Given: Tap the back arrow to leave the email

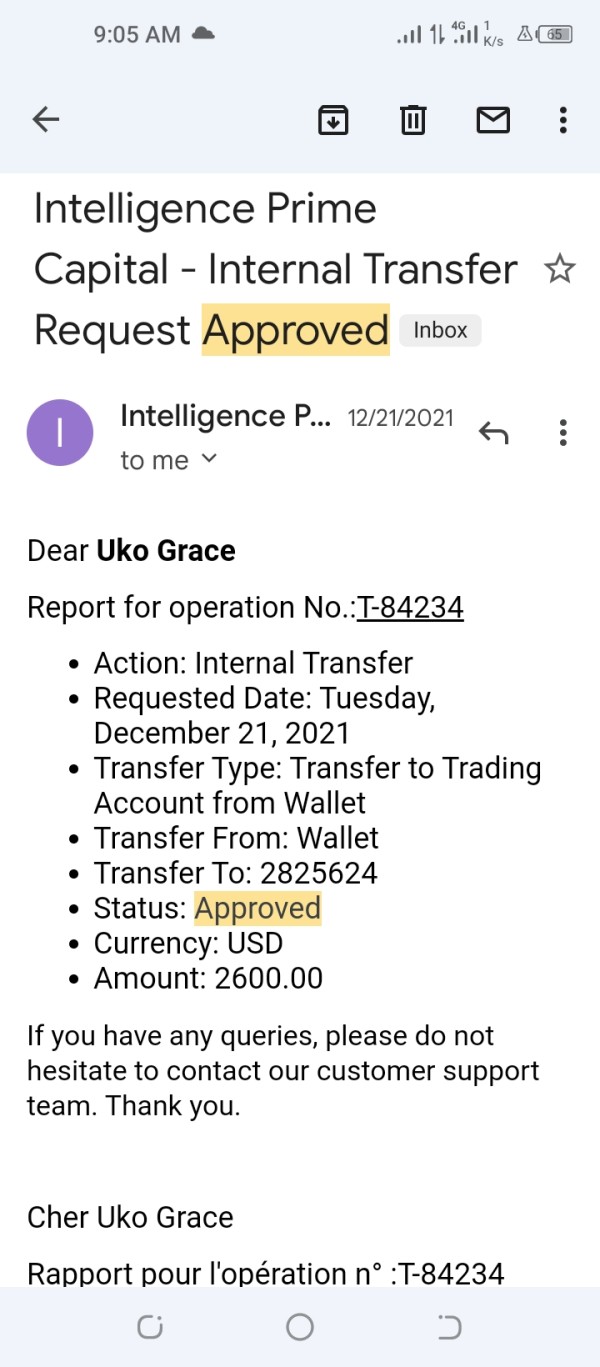Looking at the screenshot, I should click(46, 120).
